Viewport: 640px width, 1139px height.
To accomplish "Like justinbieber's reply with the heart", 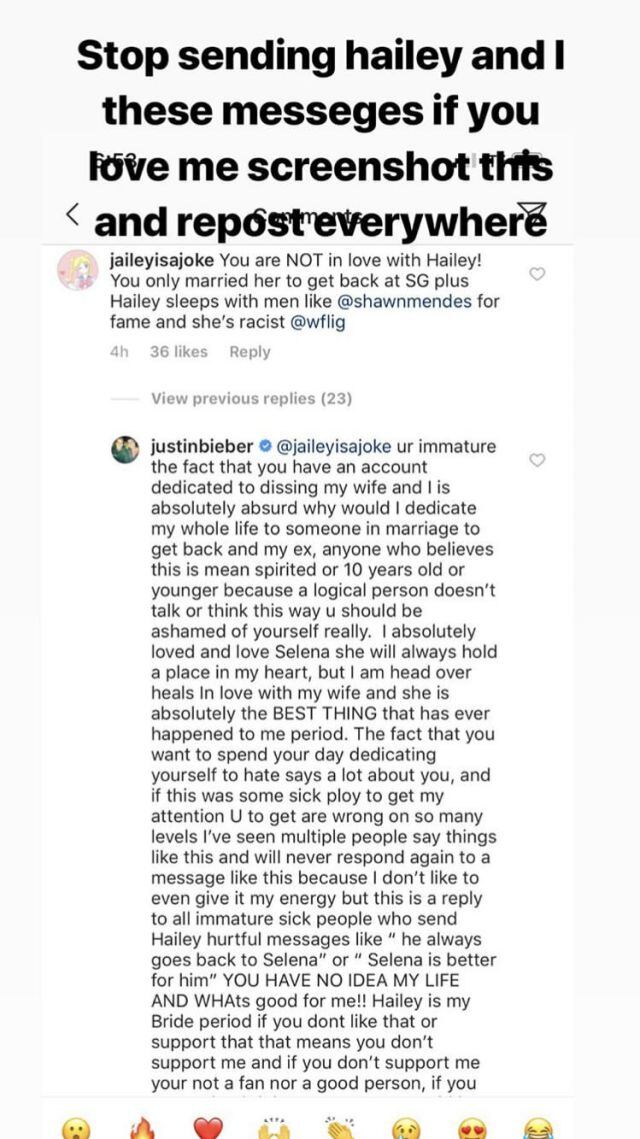I will tap(537, 460).
